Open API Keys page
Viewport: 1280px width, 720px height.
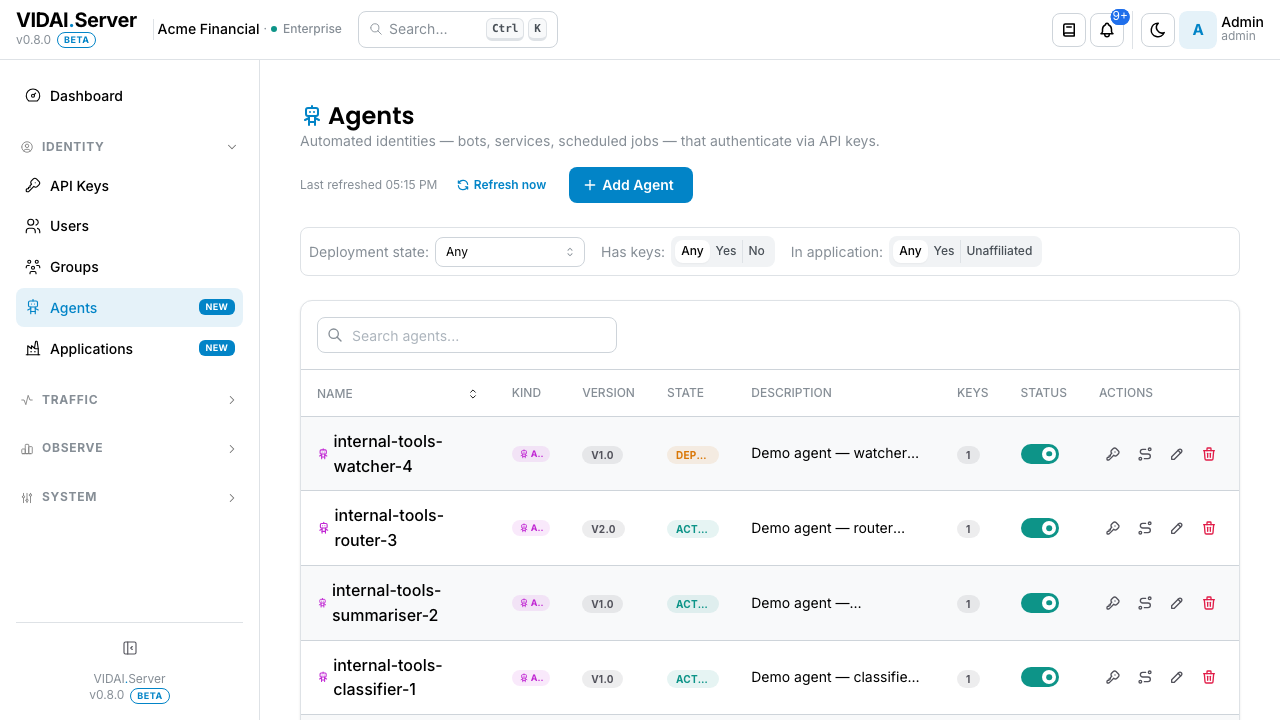tap(129, 186)
